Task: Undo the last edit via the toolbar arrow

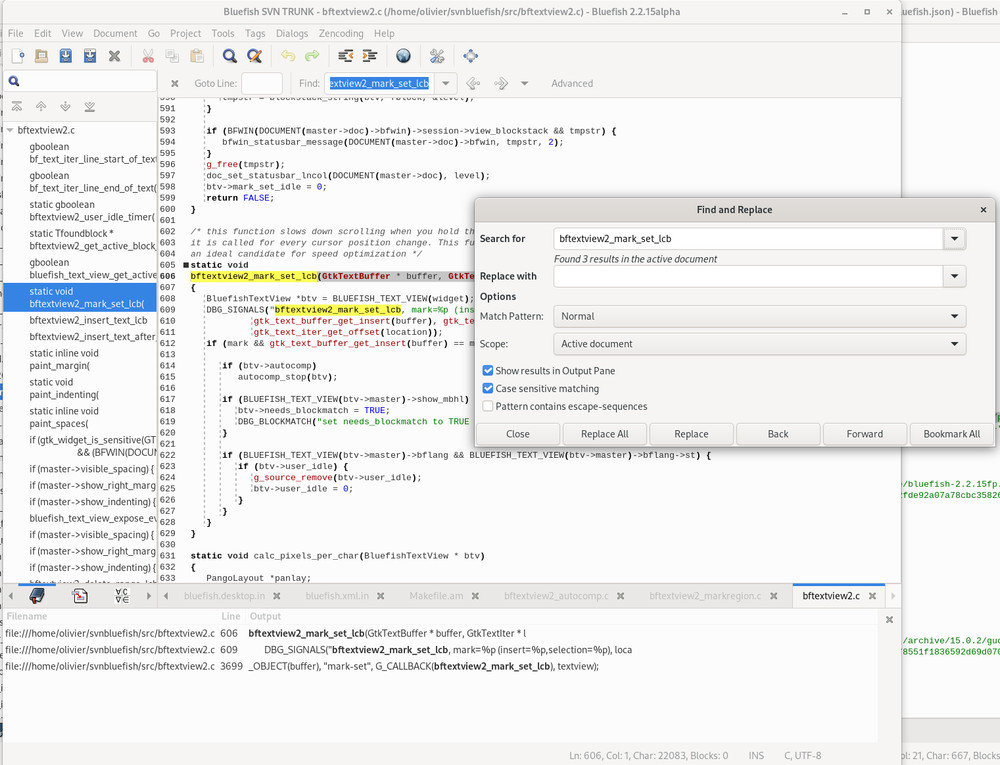Action: point(288,56)
